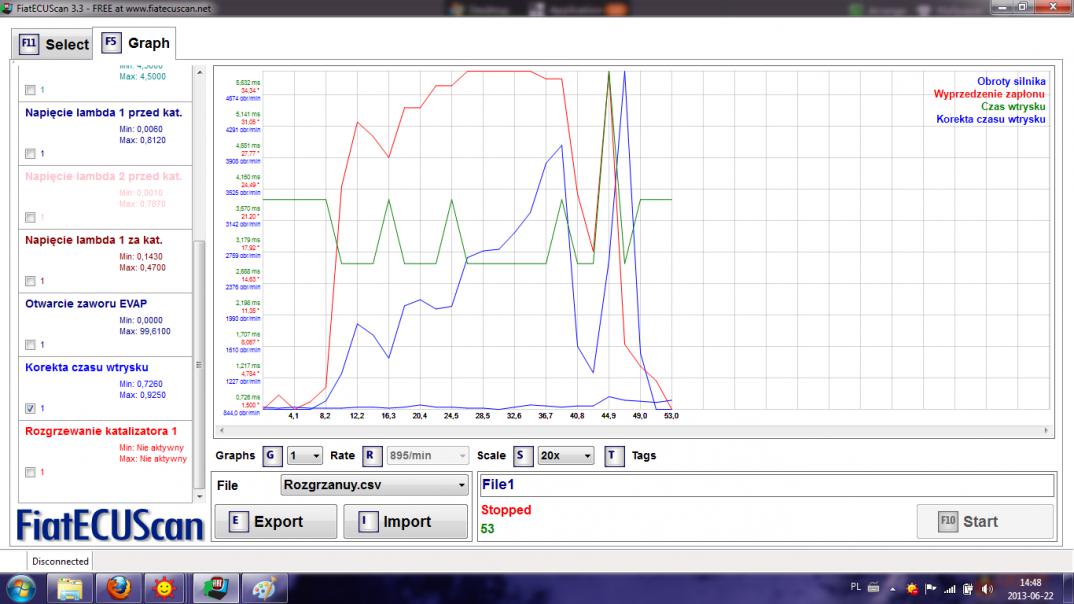Uncheck the Korekta czasu wtrysku checkbox

[30, 409]
